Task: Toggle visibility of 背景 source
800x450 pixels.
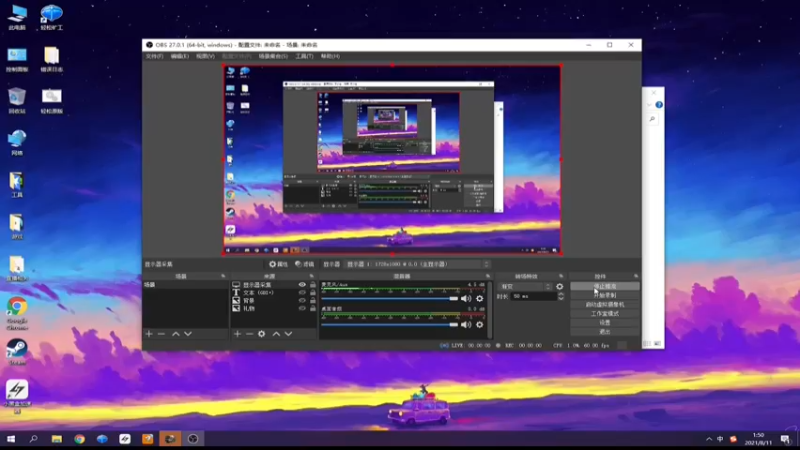Action: point(302,301)
